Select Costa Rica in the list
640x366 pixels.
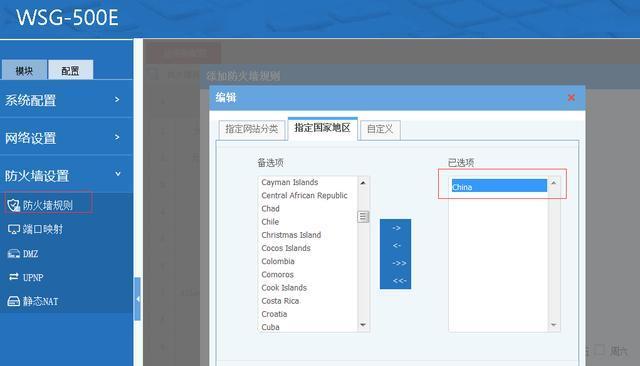click(280, 301)
